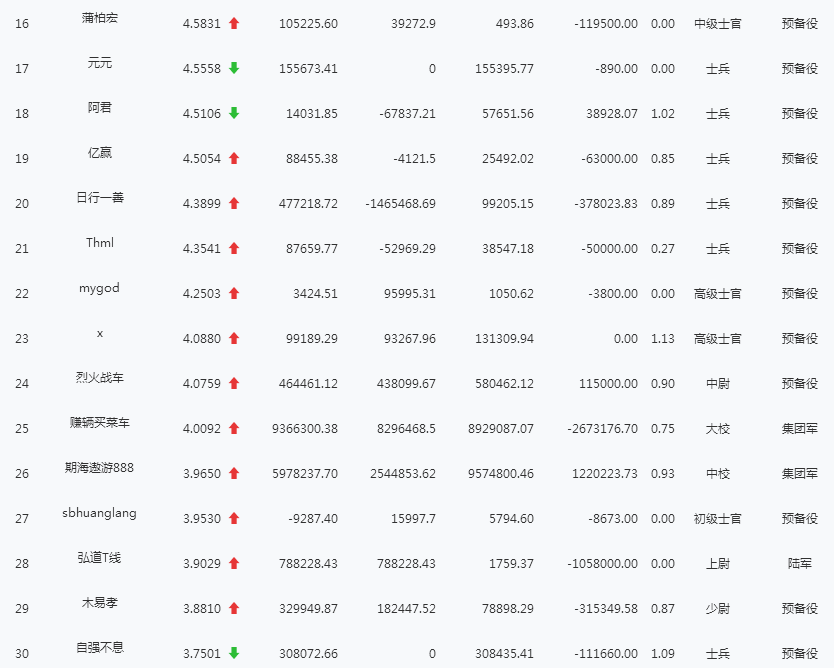
Task: Click the red up arrow beside 4.0092
Action: pos(234,428)
